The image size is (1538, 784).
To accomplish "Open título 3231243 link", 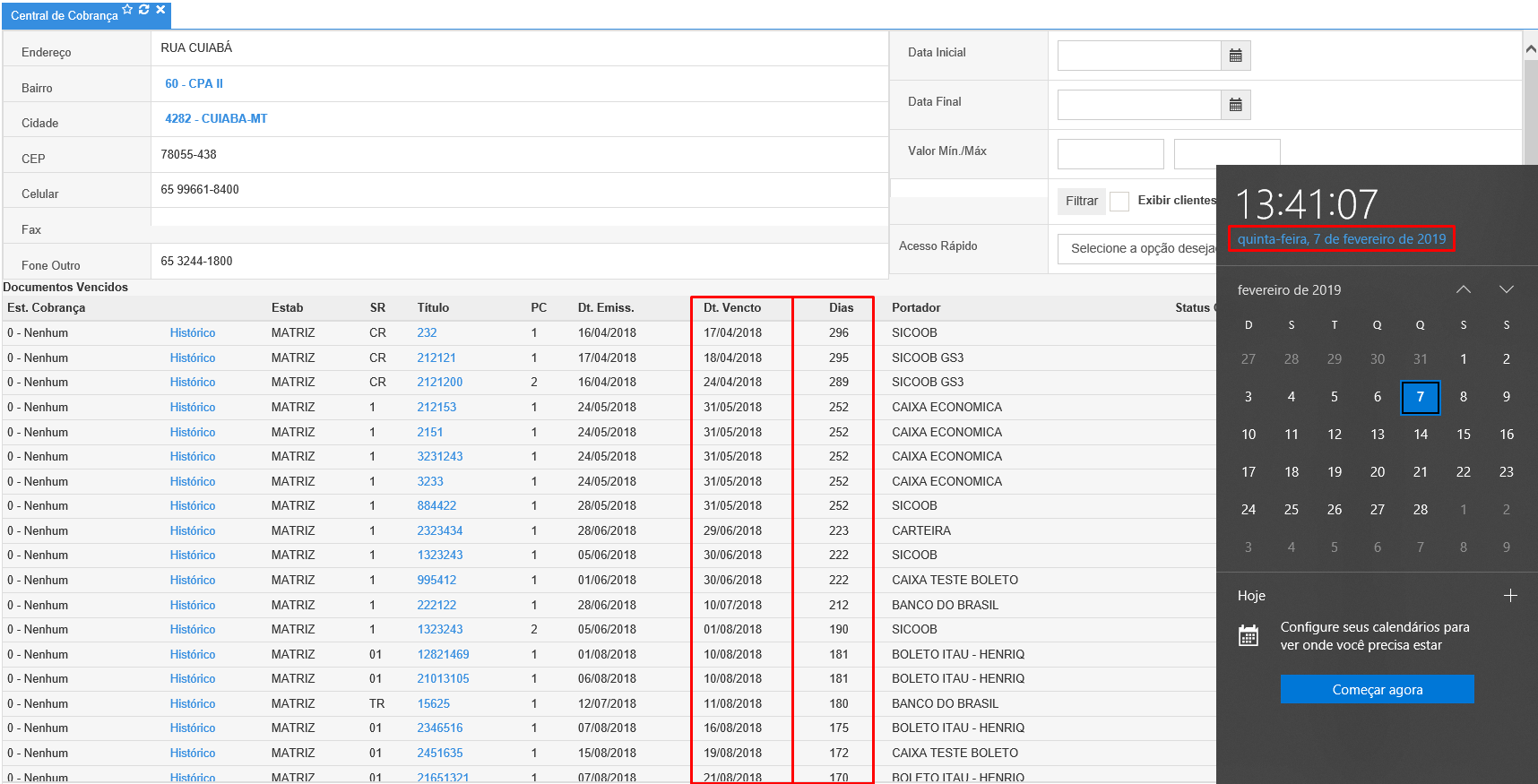I will [x=440, y=456].
